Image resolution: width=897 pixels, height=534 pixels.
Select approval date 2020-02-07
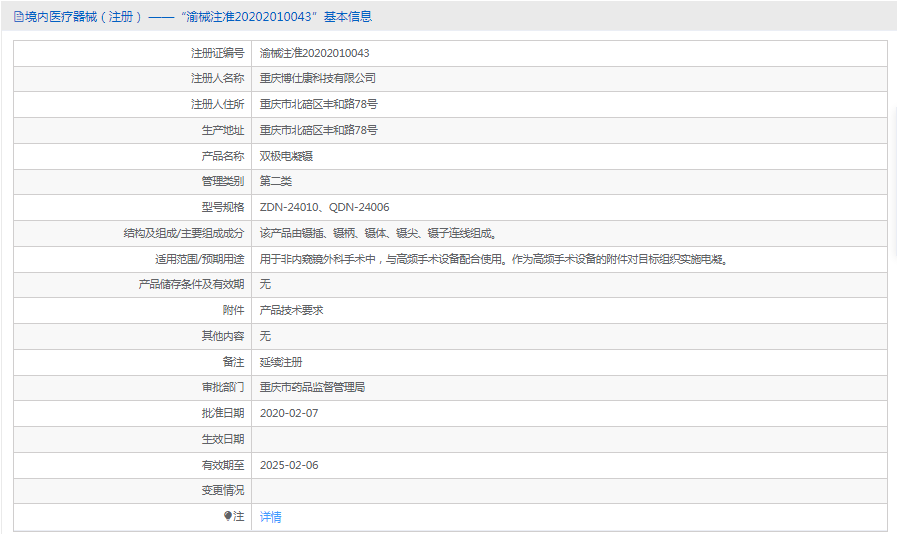(x=289, y=413)
